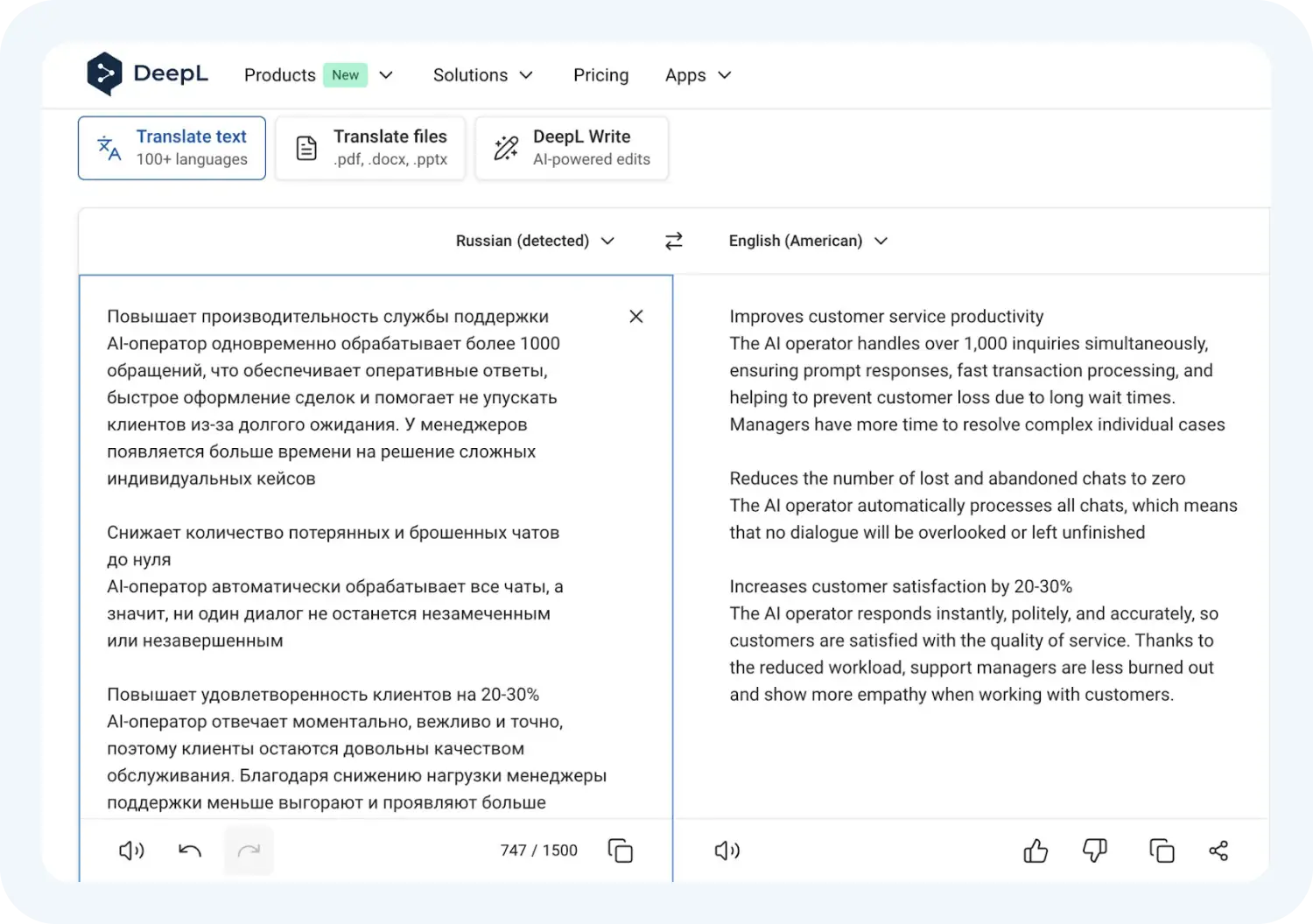
Task: Play audio of the Russian source text
Action: click(x=130, y=850)
